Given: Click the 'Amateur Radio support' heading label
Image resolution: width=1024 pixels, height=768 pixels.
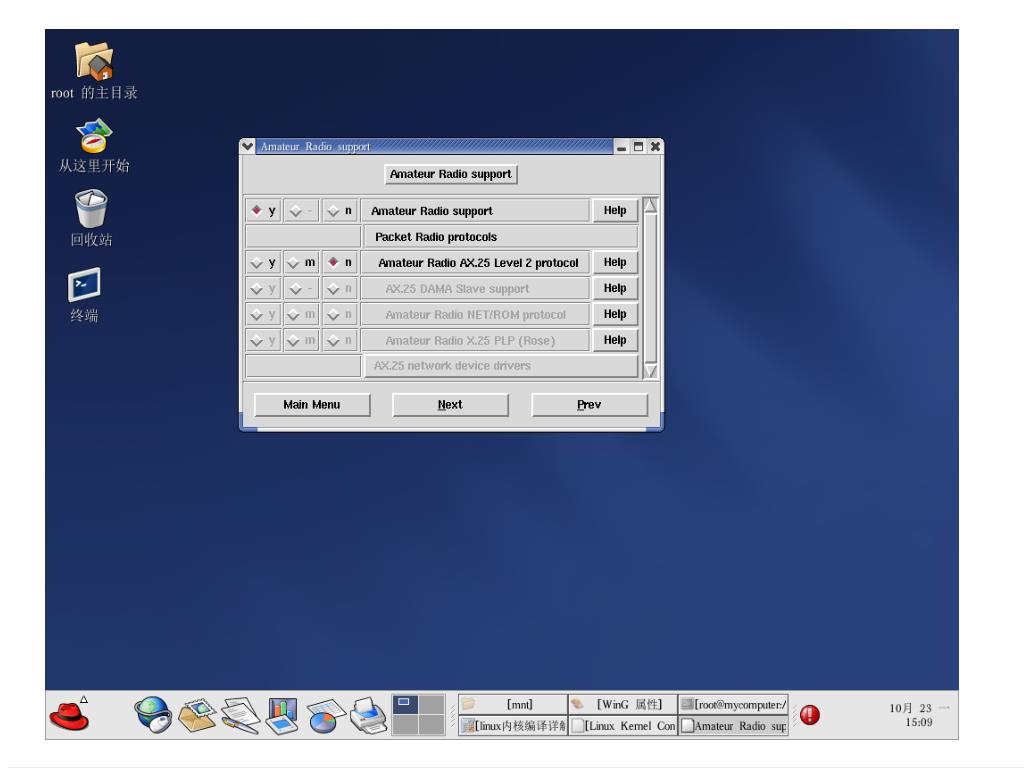Looking at the screenshot, I should [451, 174].
